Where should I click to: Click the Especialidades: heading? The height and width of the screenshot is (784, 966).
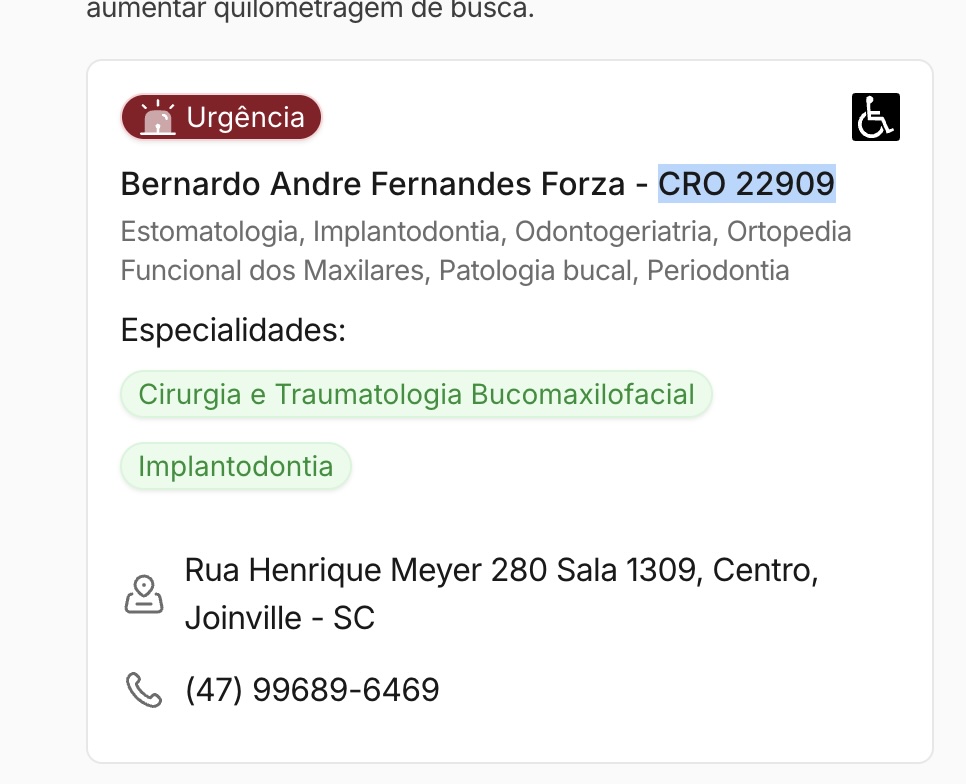233,330
